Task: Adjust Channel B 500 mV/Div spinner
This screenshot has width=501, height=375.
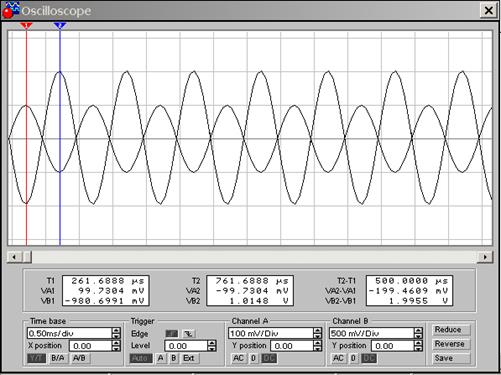Action: pyautogui.click(x=418, y=333)
